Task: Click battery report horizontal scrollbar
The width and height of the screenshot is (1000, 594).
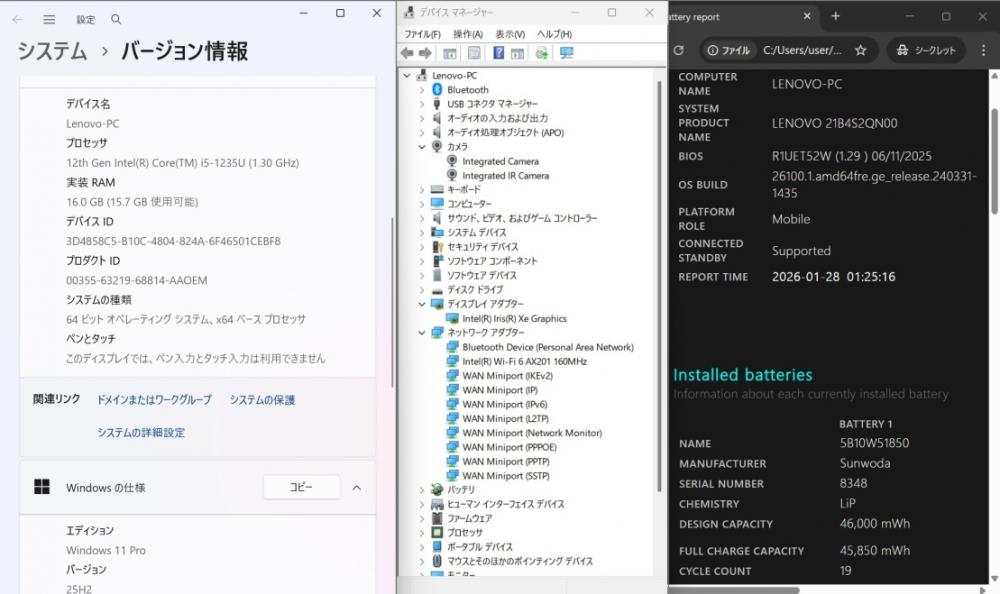Action: click(x=733, y=590)
